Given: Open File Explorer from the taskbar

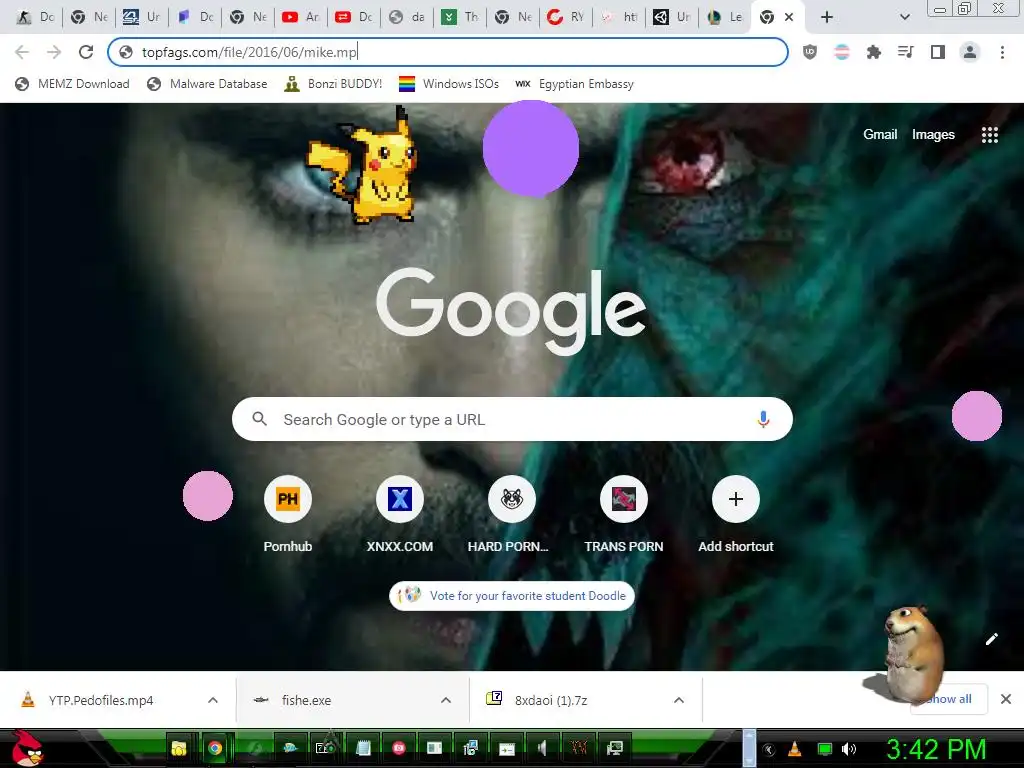Looking at the screenshot, I should (x=178, y=748).
